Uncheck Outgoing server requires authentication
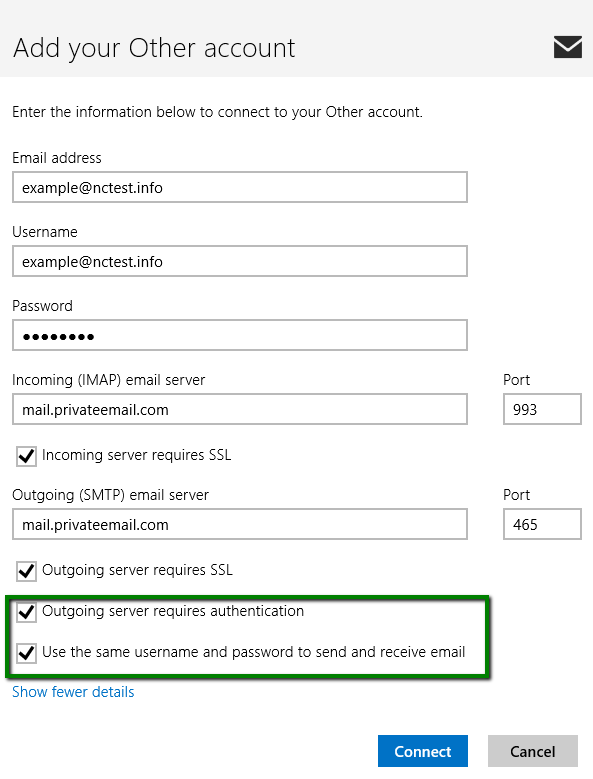 click(x=26, y=612)
